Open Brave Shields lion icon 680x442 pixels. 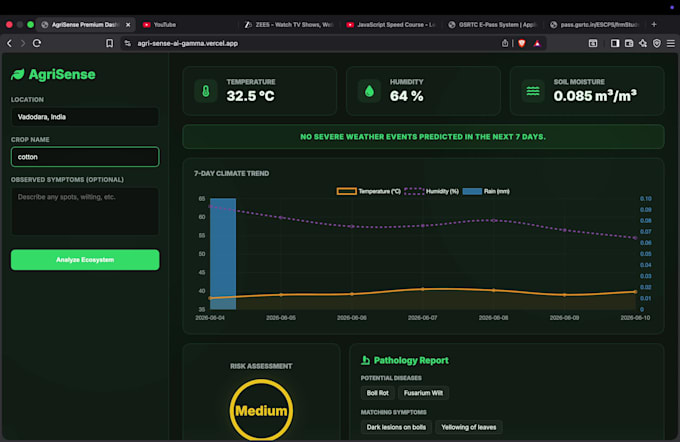click(x=522, y=43)
